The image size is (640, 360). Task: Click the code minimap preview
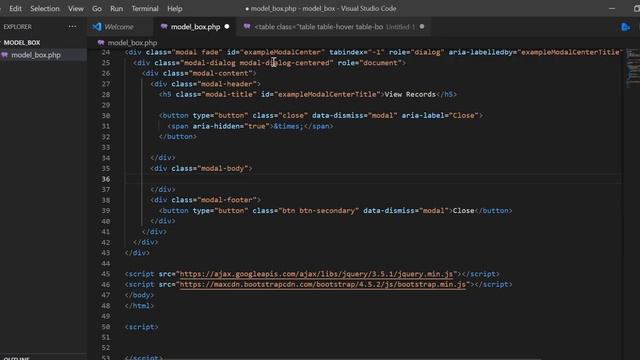(x=633, y=68)
